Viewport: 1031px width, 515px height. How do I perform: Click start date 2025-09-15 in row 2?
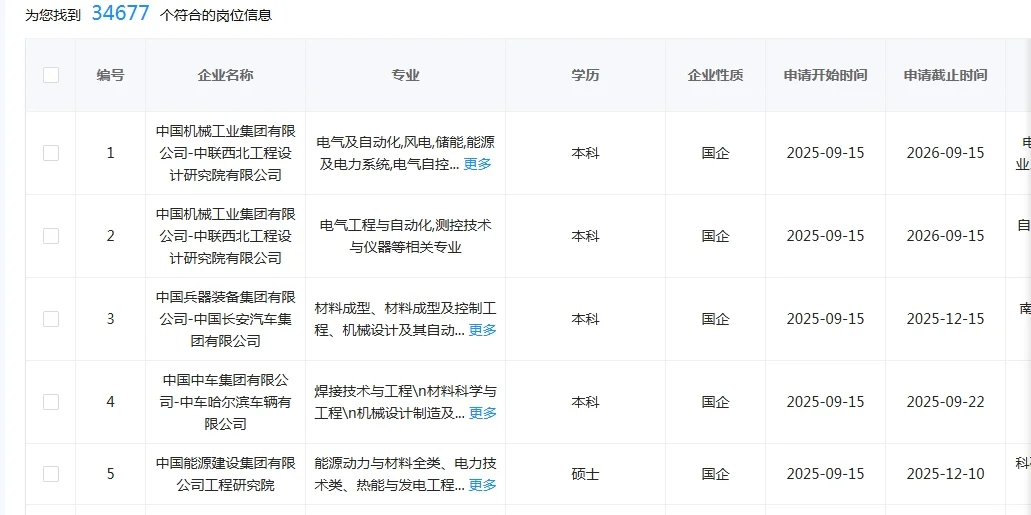pyautogui.click(x=825, y=235)
